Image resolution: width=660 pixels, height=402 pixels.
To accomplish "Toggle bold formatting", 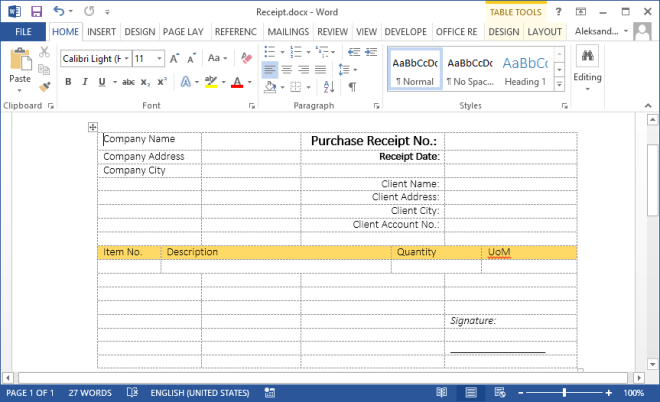I will [68, 82].
